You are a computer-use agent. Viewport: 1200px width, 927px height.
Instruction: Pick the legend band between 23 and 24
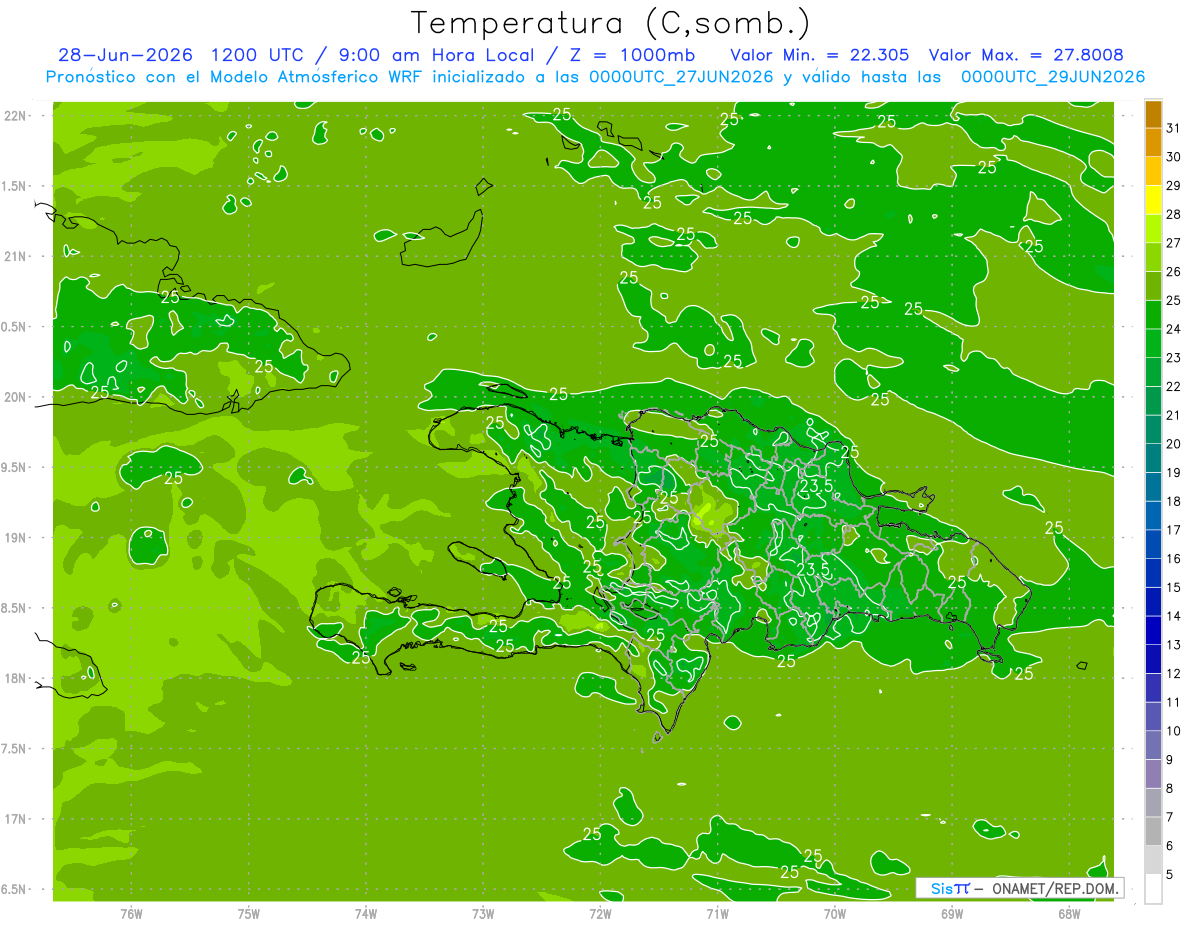tap(1153, 344)
